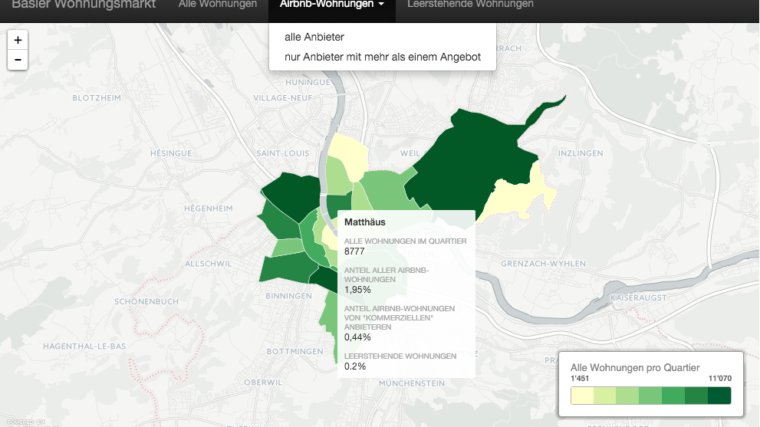Switch to the Alle Wohnungen tab
The width and height of the screenshot is (760, 427).
click(x=216, y=5)
